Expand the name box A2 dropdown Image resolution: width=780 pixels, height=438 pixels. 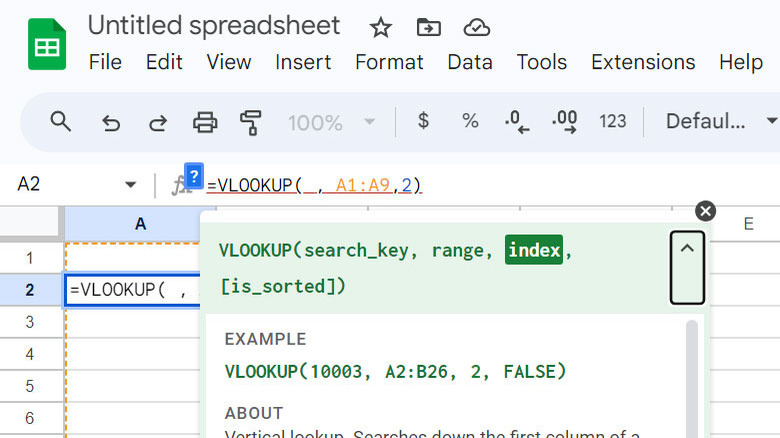click(130, 185)
